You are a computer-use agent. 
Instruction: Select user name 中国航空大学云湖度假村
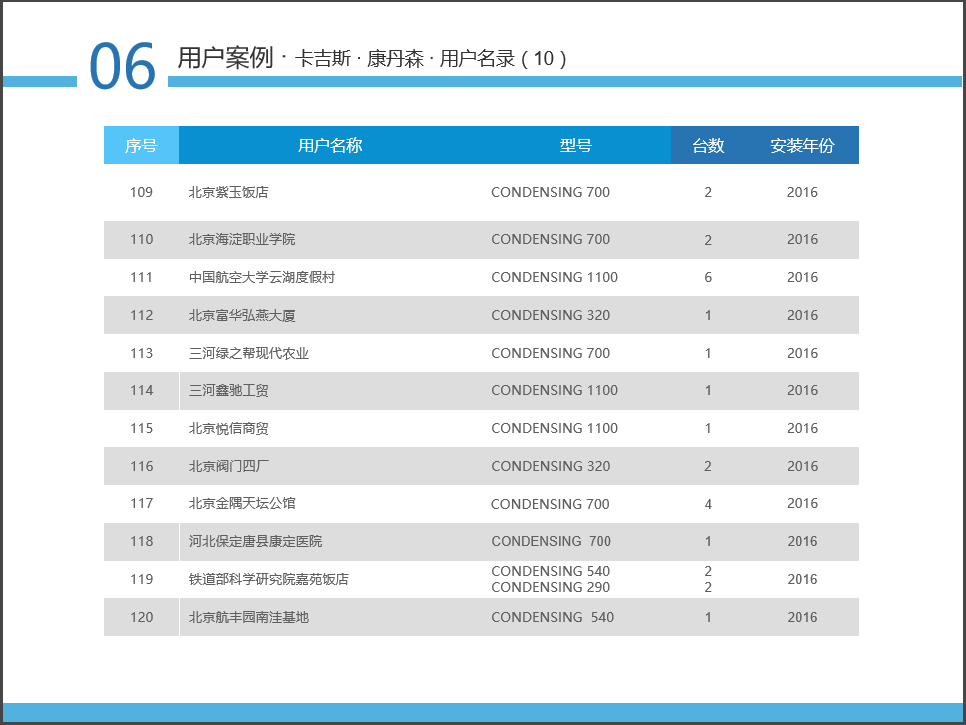coord(262,277)
